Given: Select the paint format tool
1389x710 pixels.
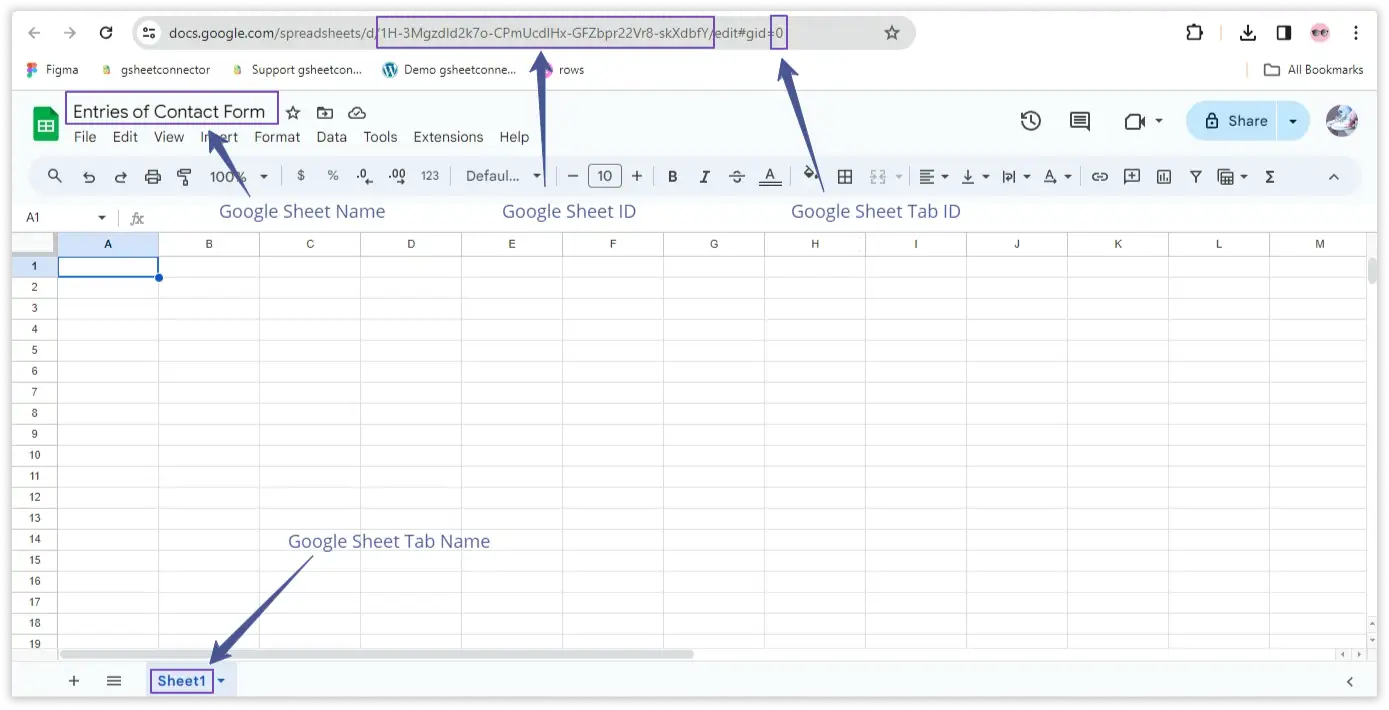Looking at the screenshot, I should point(185,177).
